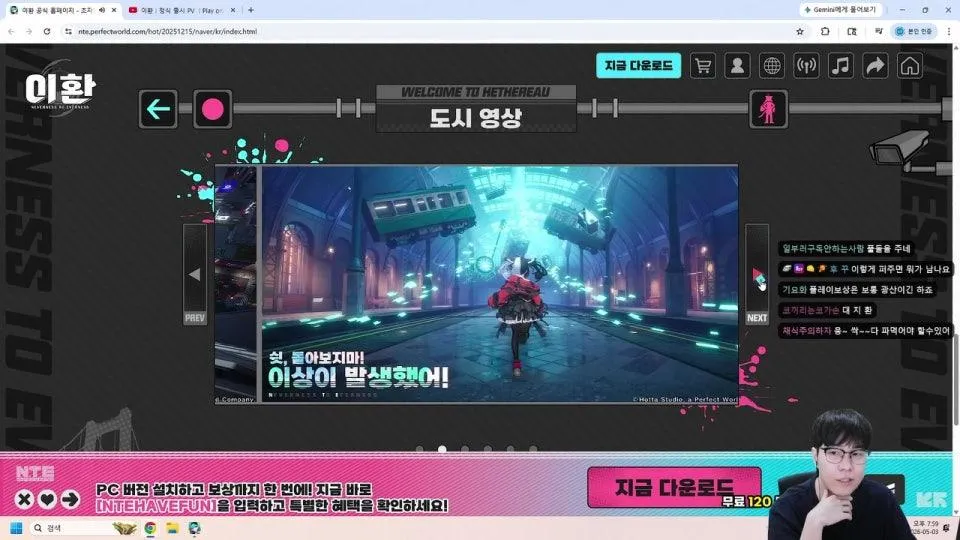Open the Windows Start menu
The height and width of the screenshot is (540, 960).
[16, 528]
